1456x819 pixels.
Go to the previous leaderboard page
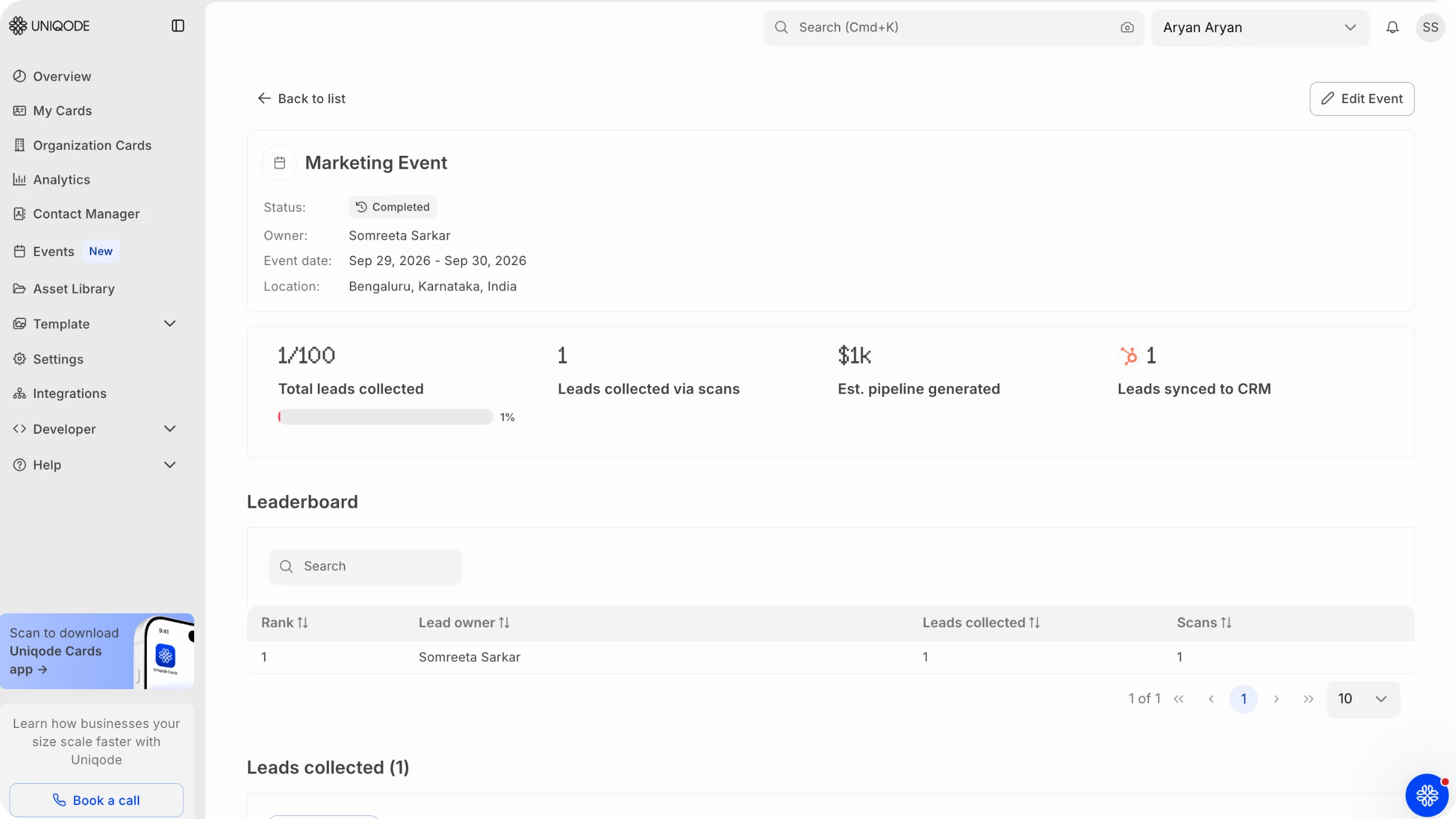[1211, 699]
